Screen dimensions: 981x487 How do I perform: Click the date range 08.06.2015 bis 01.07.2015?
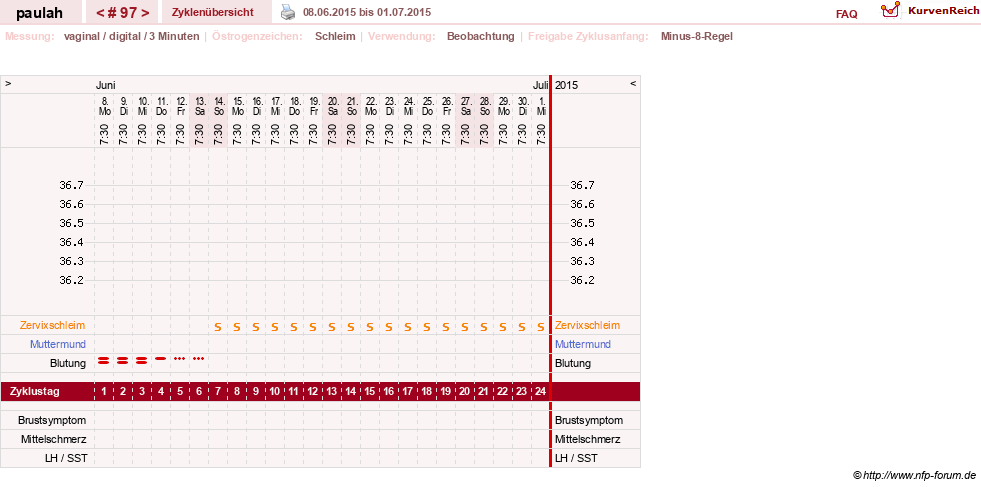367,12
